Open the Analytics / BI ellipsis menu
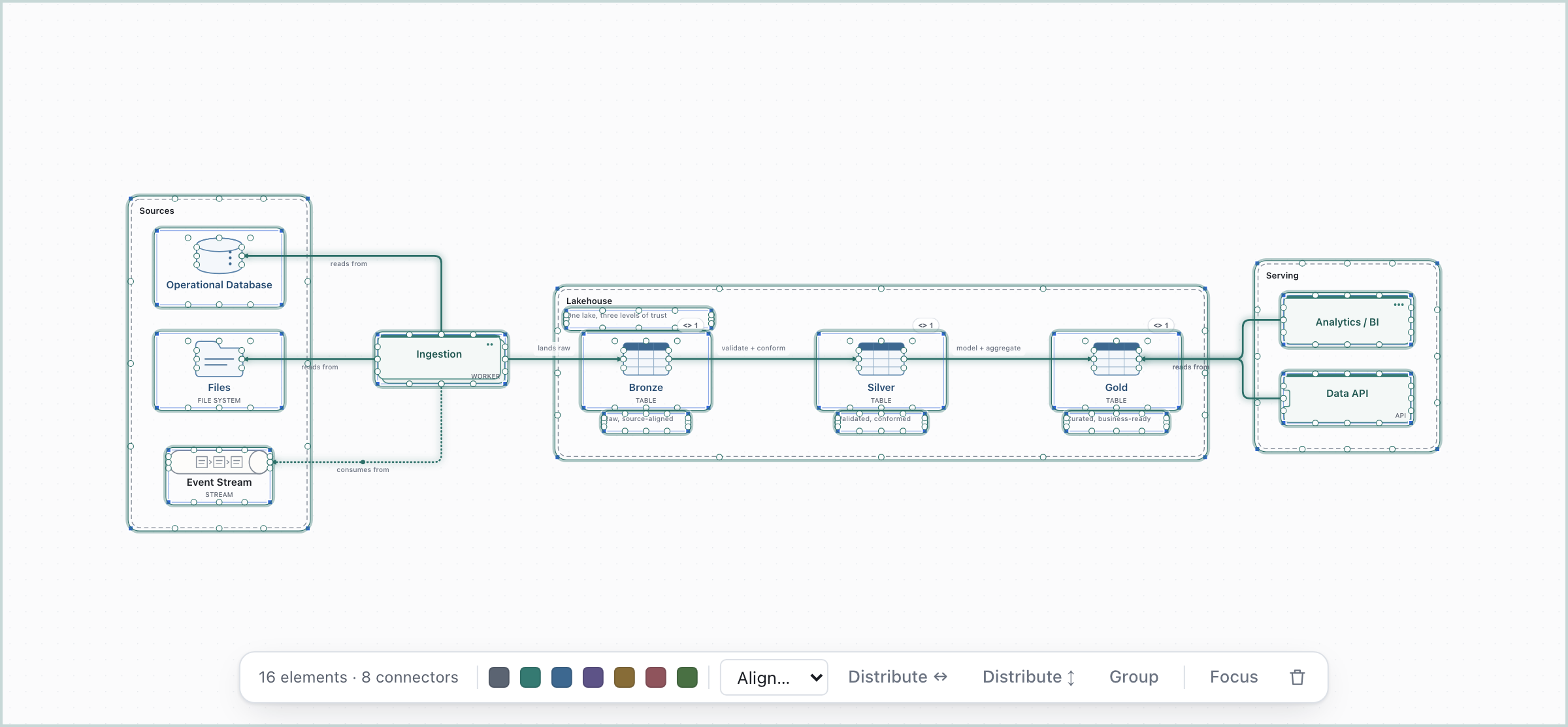 [x=1398, y=305]
